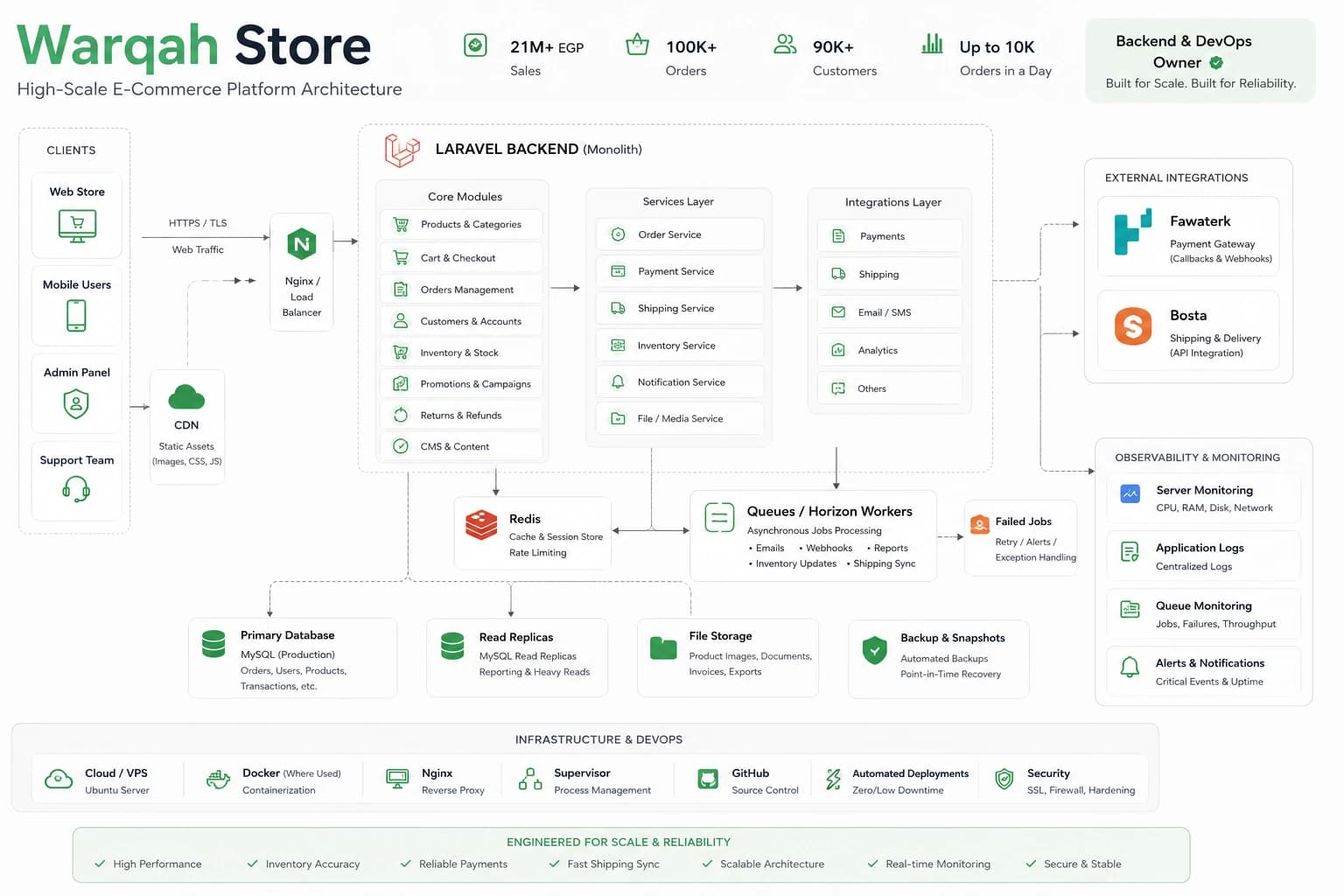Click the Scalable Architecture checkmark item

click(x=763, y=864)
